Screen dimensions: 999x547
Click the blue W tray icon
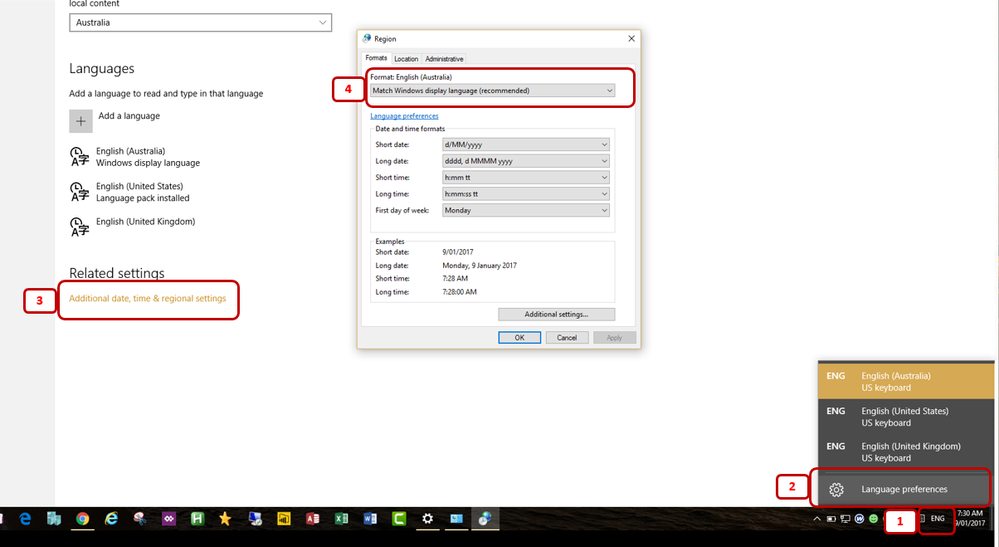tap(859, 518)
